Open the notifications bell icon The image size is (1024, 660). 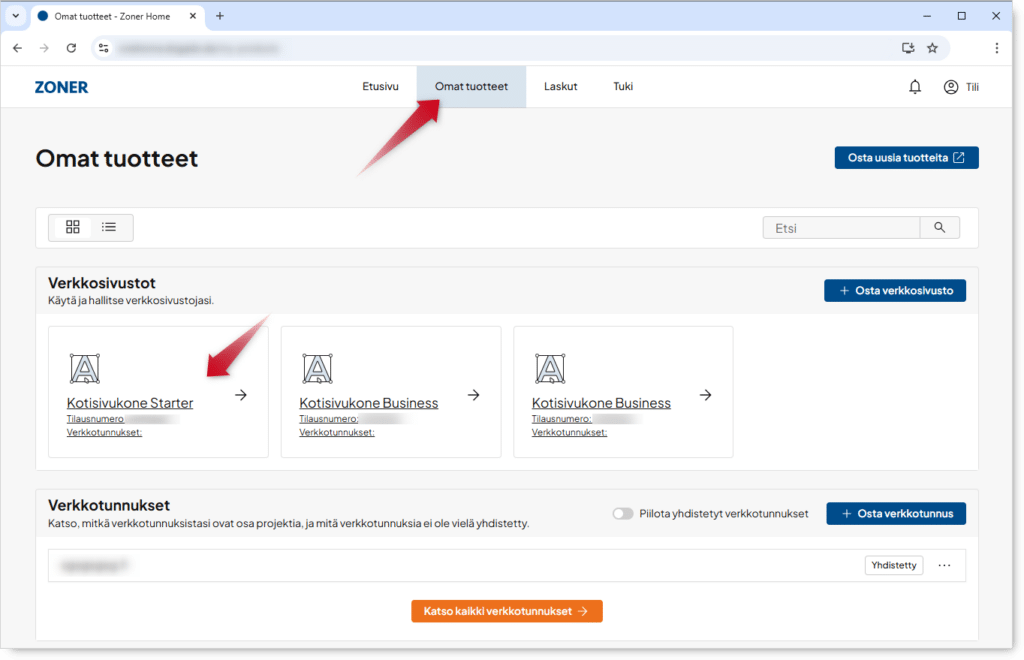914,87
